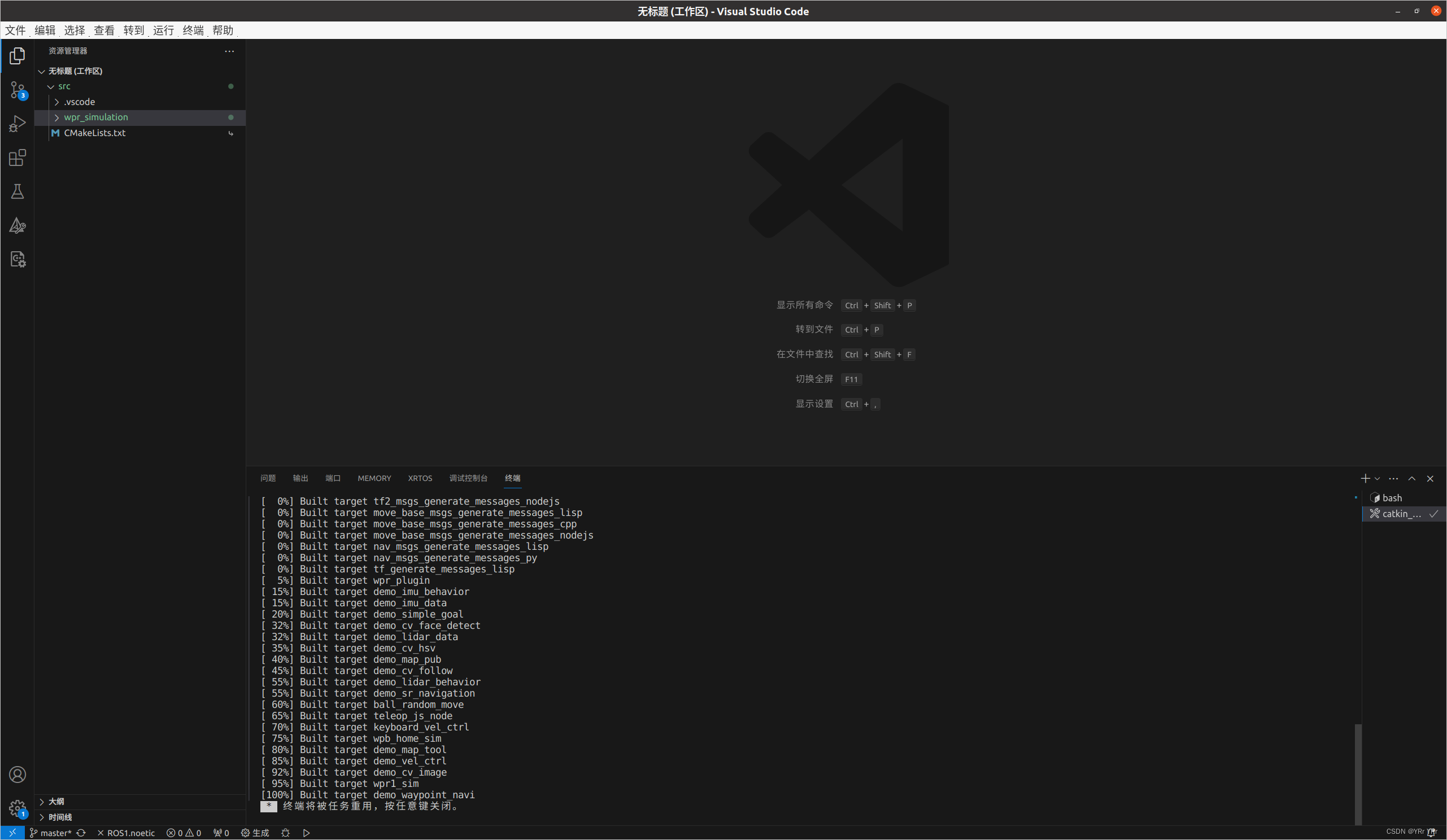
Task: Switch to the 终端 panel tab
Action: click(x=513, y=478)
